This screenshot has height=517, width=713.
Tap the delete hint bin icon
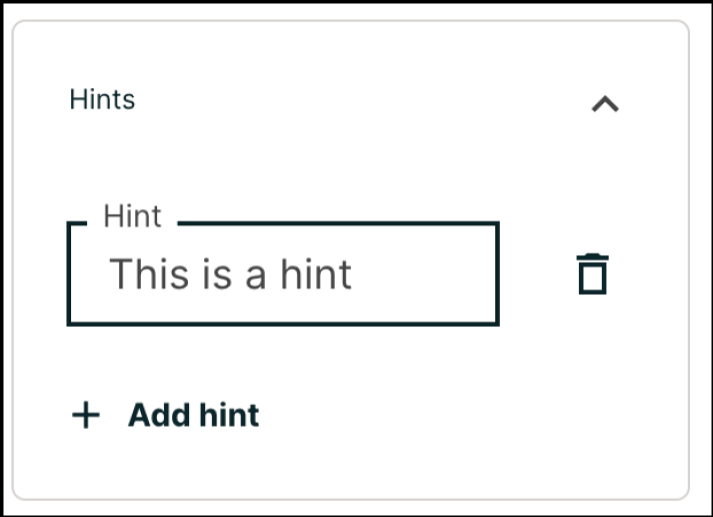592,274
